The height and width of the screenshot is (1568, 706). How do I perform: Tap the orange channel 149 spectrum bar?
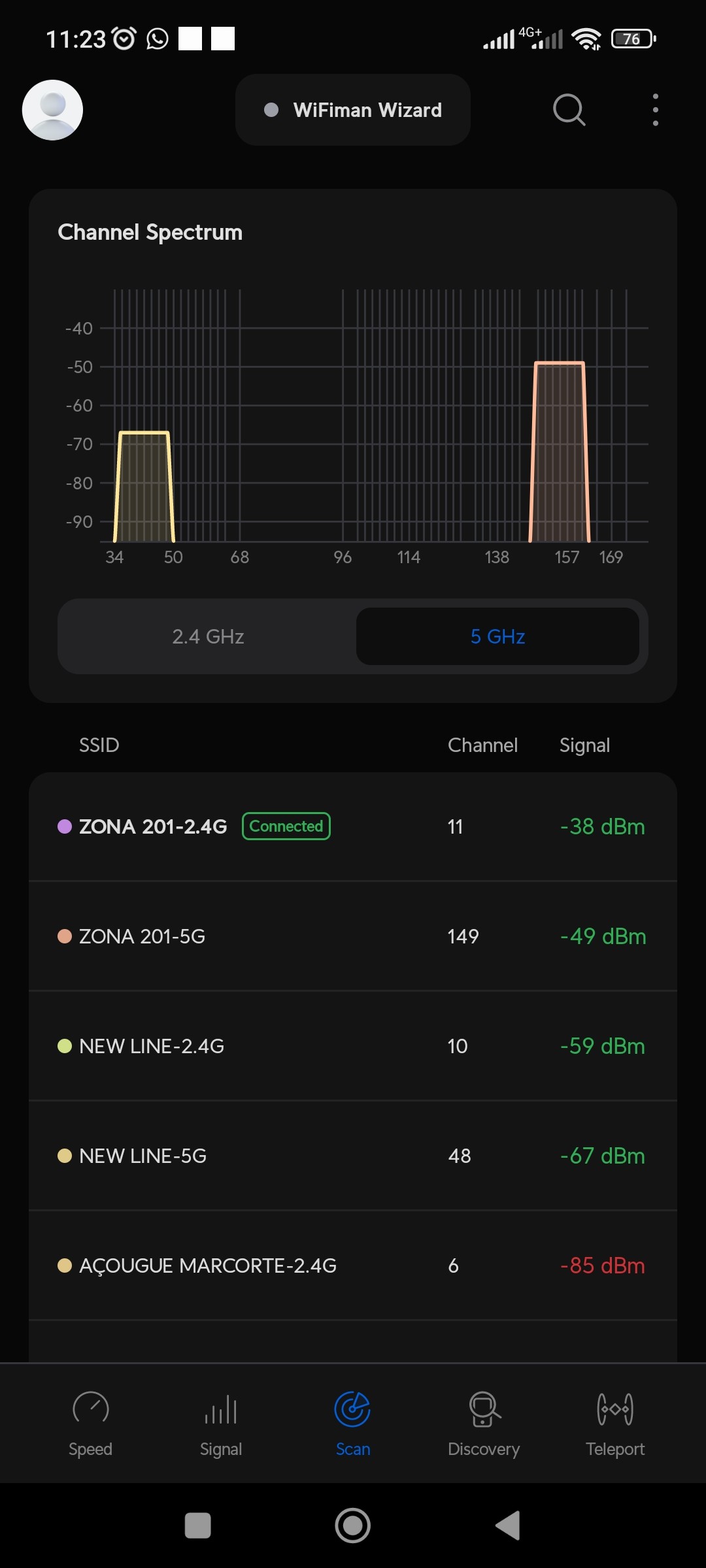[x=559, y=451]
